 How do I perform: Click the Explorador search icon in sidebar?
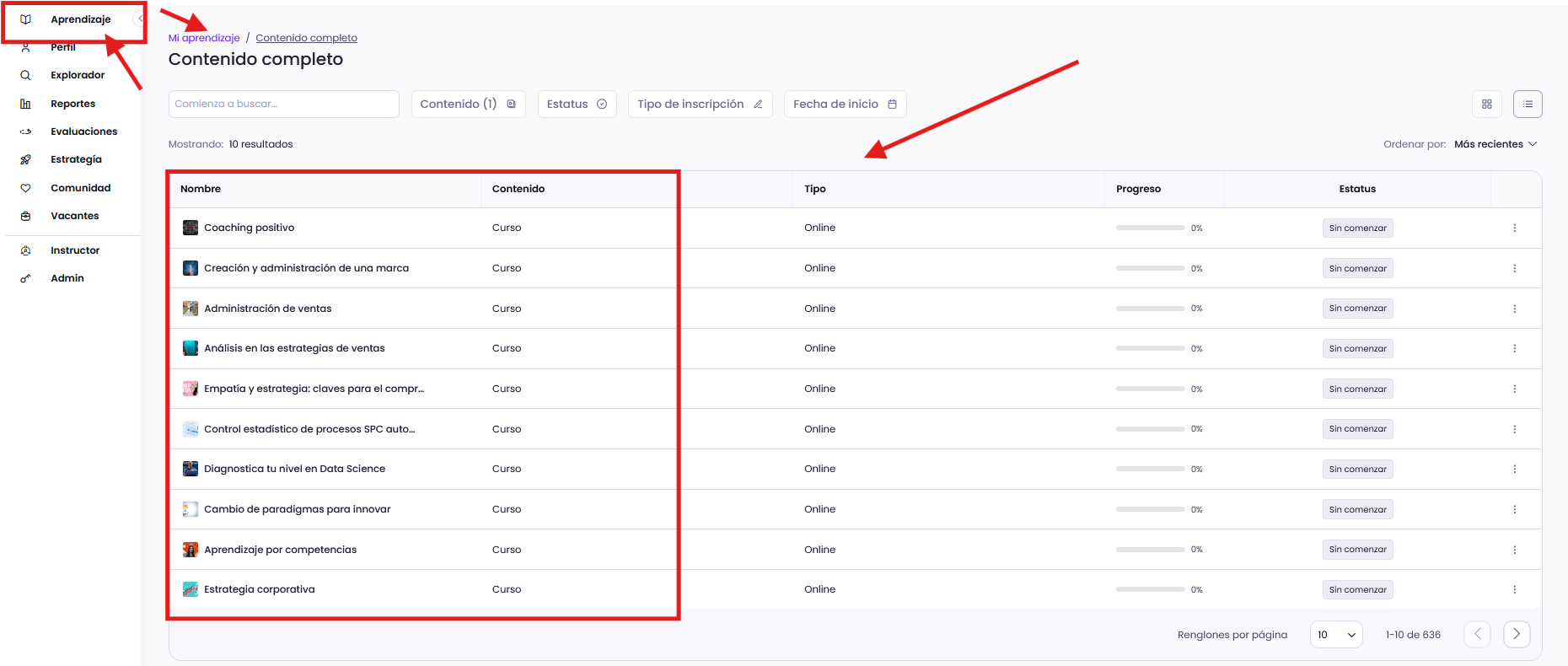[25, 75]
